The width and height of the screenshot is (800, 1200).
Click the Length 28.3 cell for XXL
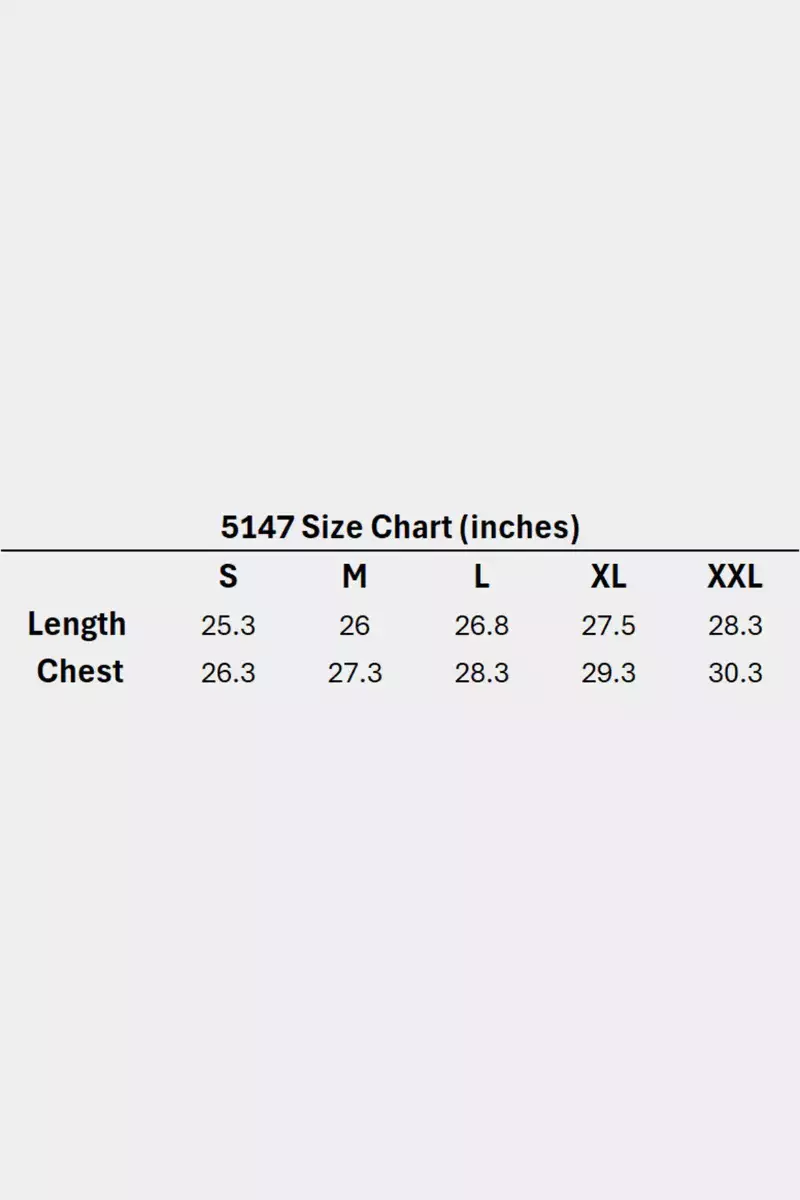tap(735, 626)
